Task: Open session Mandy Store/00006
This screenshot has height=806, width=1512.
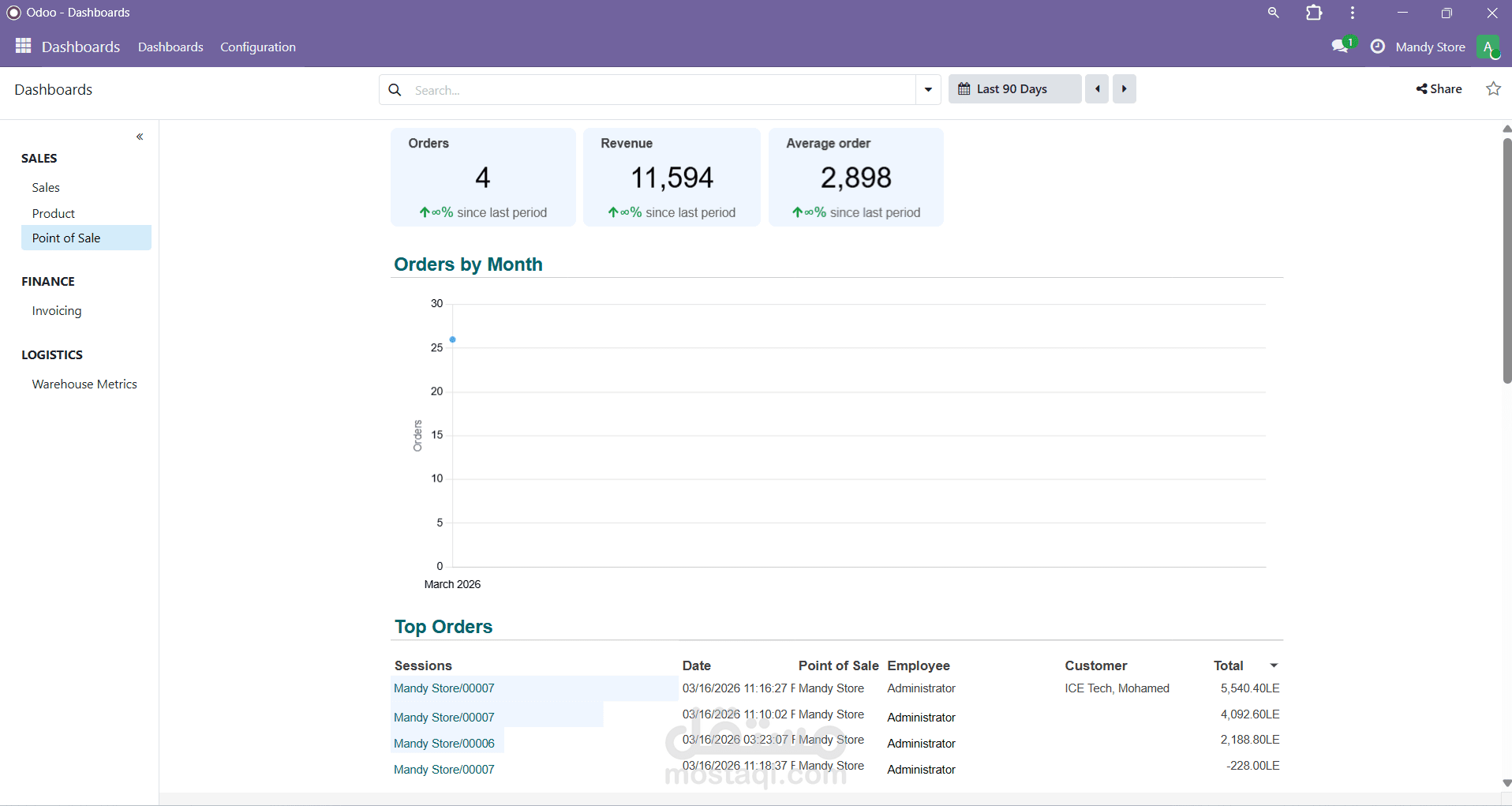Action: pyautogui.click(x=443, y=743)
